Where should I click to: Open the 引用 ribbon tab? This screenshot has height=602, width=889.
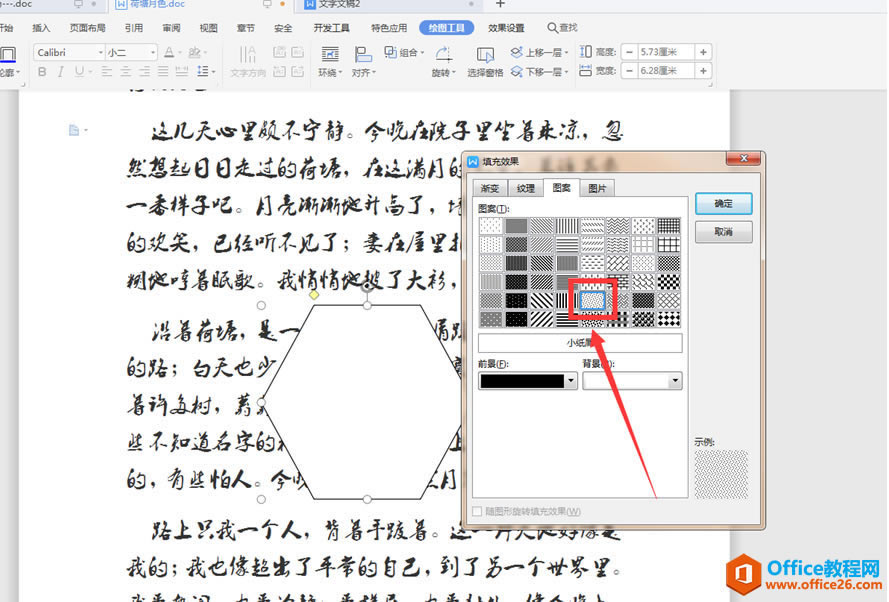tap(134, 28)
